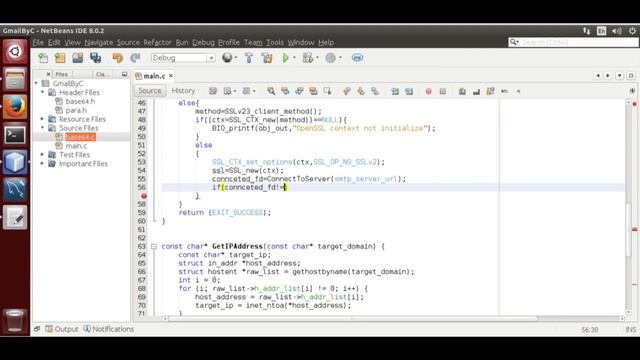Toggle the Shift Line Left editor icon
Image resolution: width=640 pixels, height=360 pixels.
tap(395, 91)
